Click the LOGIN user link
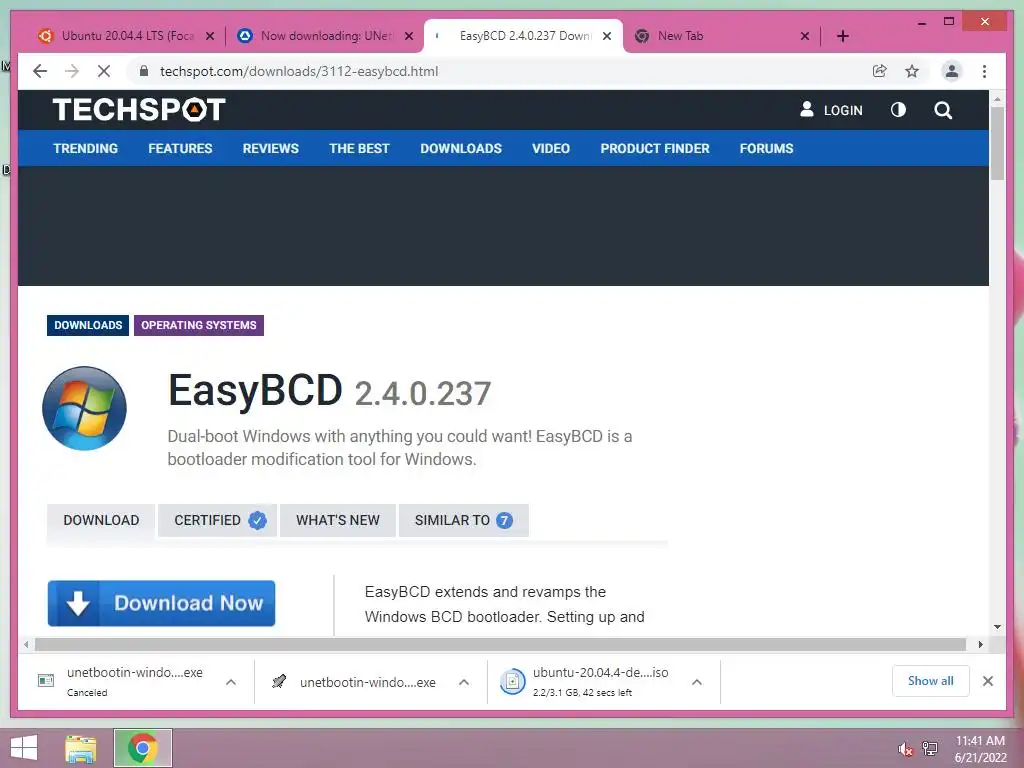Image resolution: width=1024 pixels, height=768 pixels. point(831,110)
